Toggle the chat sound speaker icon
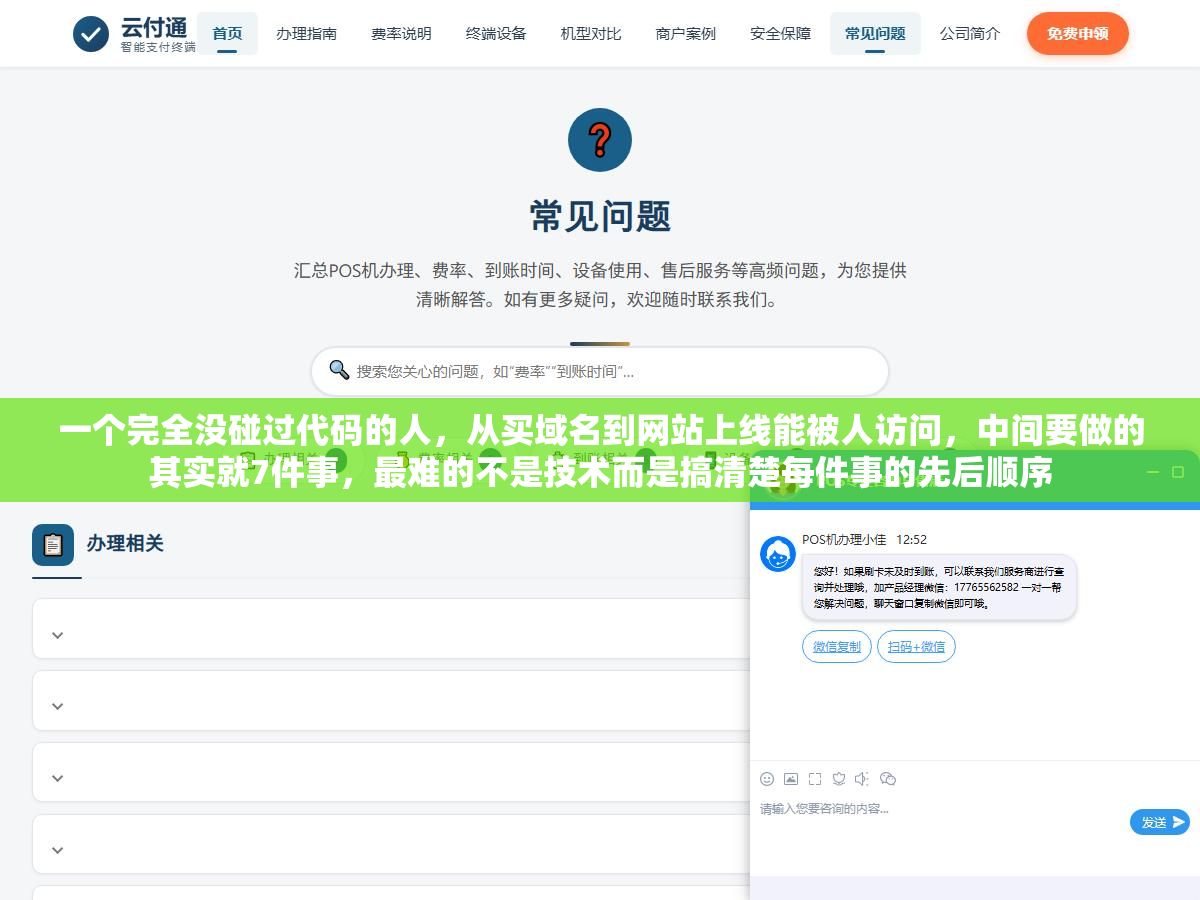The width and height of the screenshot is (1200, 900). 863,778
